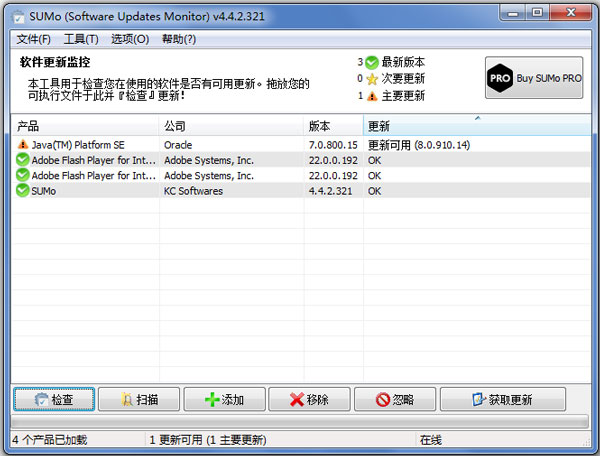
Task: Open the 工具(T) menu
Action: [x=81, y=39]
